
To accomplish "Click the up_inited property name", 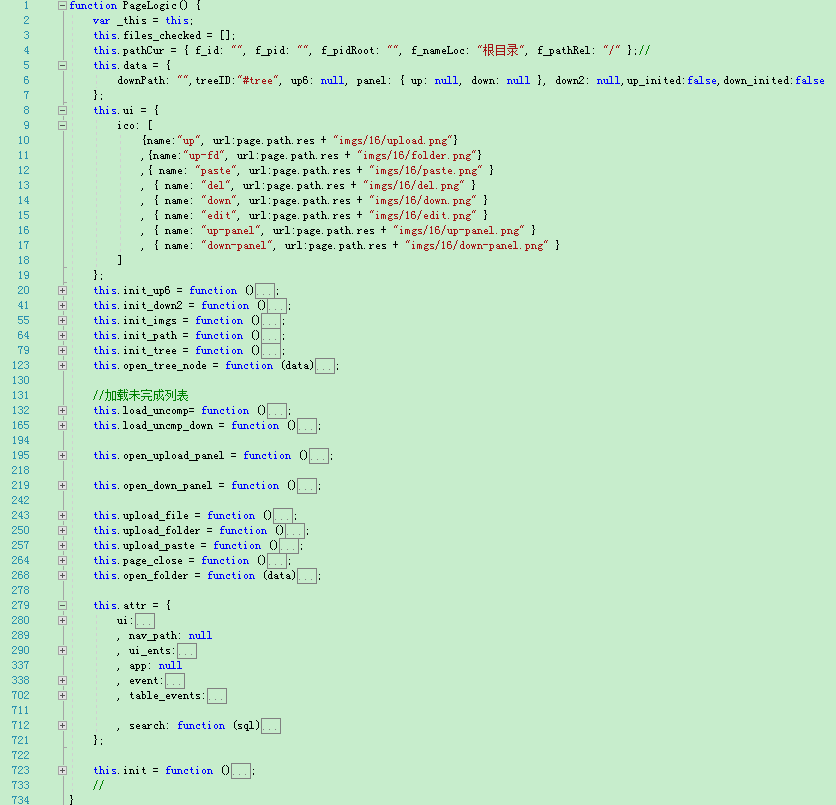I will tap(654, 80).
